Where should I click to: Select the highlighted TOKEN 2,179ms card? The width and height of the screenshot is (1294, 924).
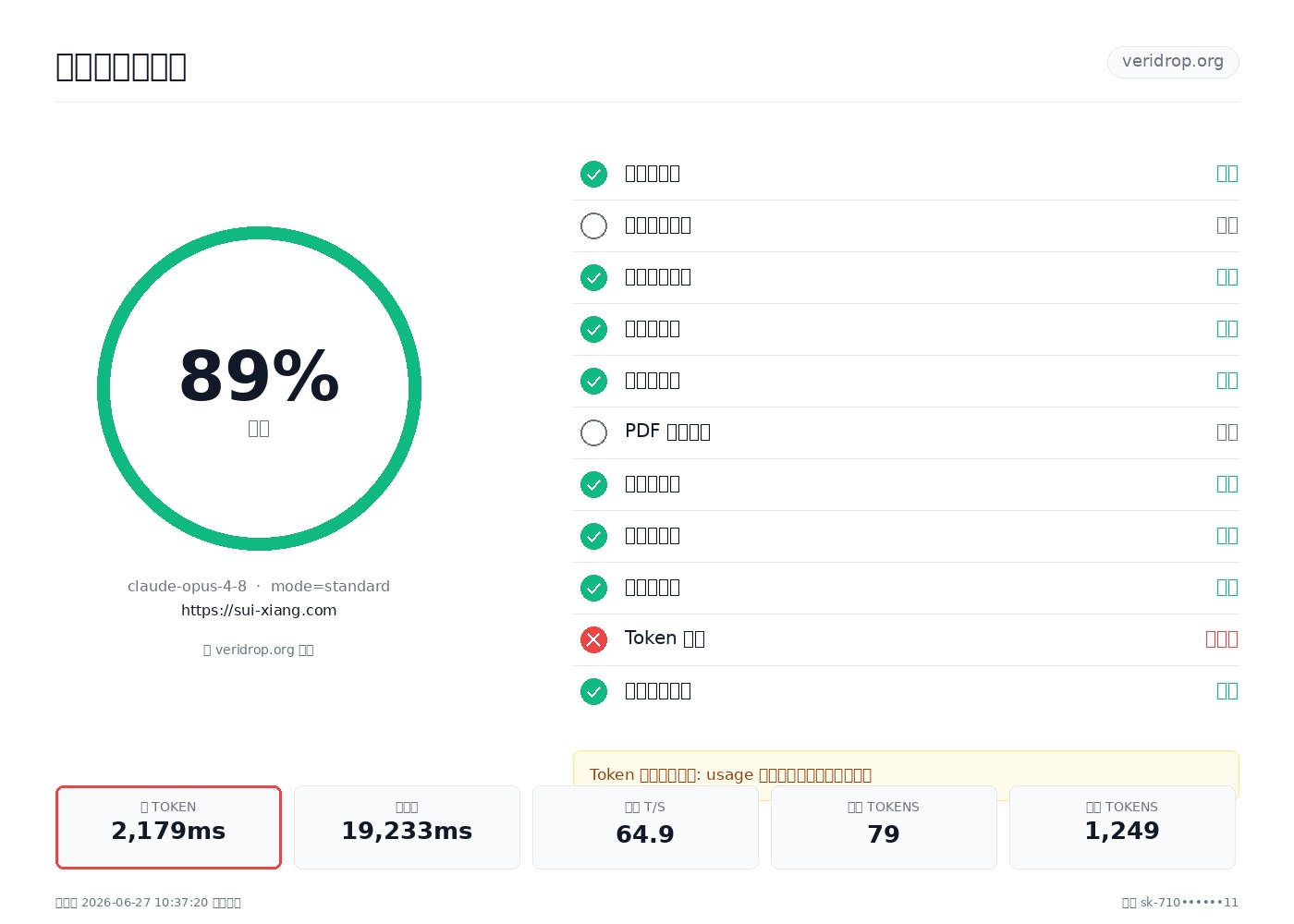[168, 827]
